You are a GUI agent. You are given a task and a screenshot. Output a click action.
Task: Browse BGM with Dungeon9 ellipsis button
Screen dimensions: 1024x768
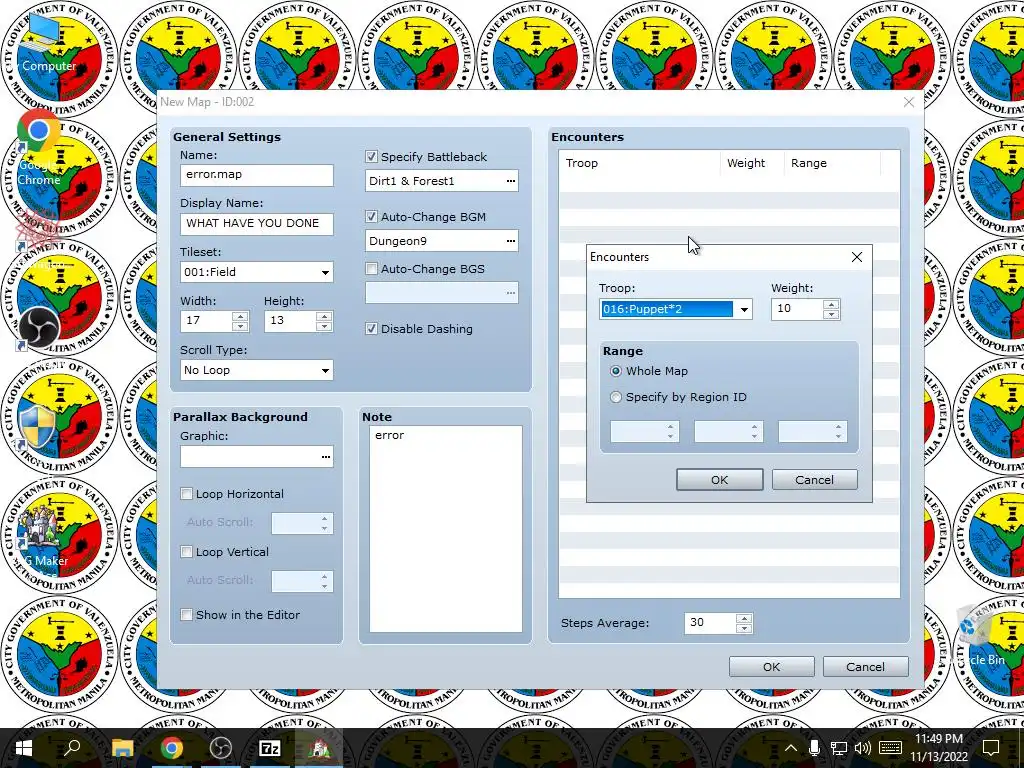[511, 241]
